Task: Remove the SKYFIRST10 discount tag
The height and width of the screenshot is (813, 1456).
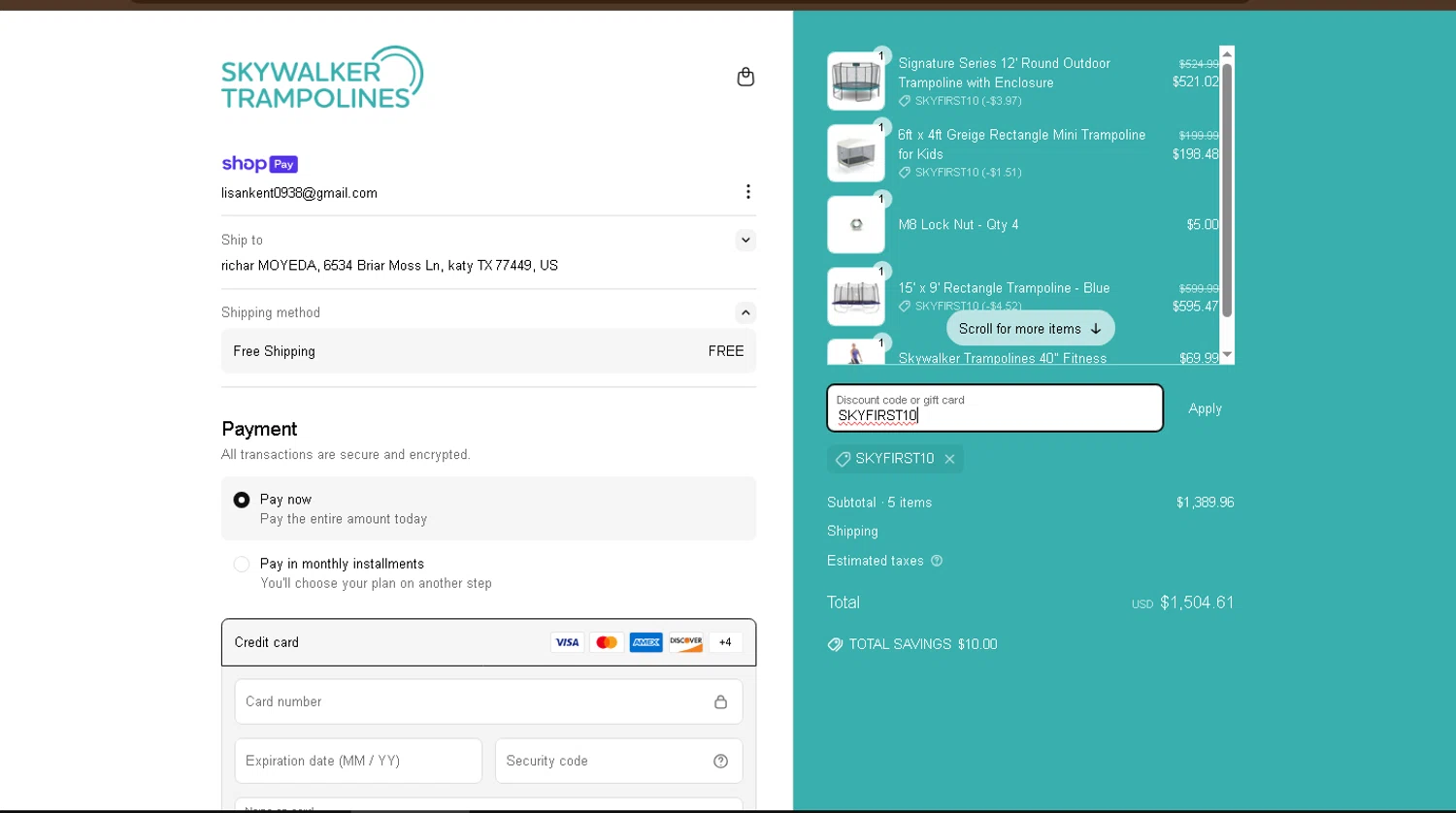Action: [x=949, y=459]
